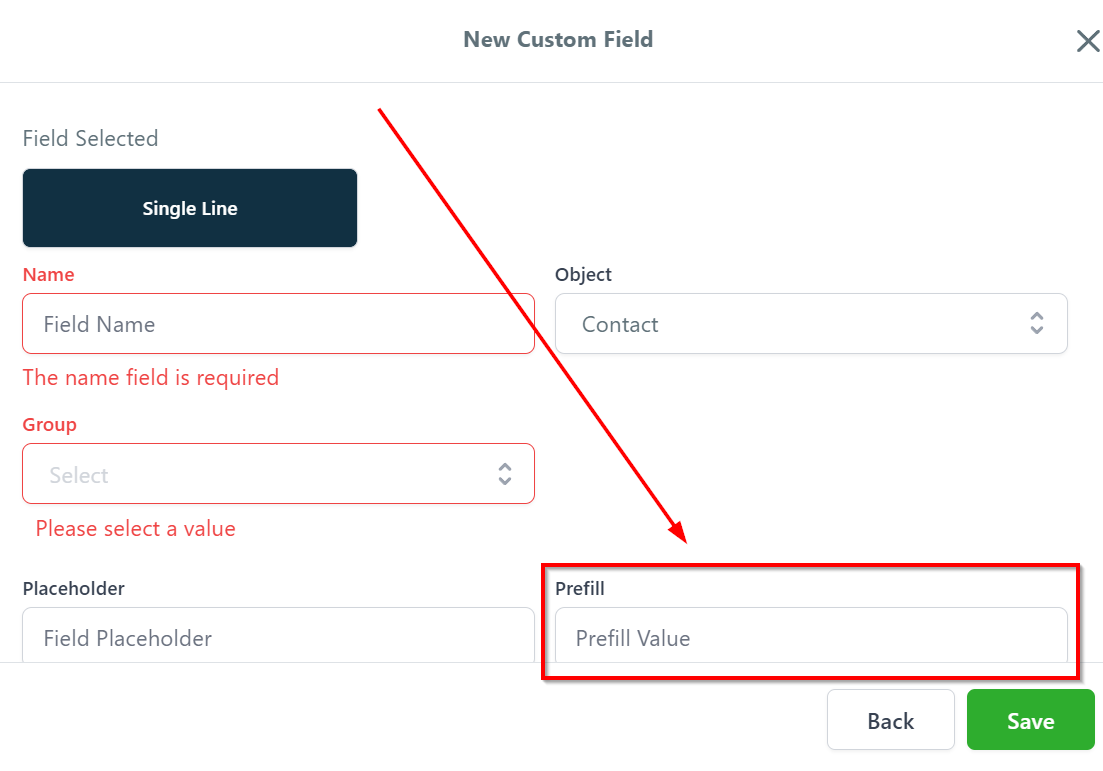1103x771 pixels.
Task: Click the Group dropdown up-down arrows
Action: coord(505,475)
